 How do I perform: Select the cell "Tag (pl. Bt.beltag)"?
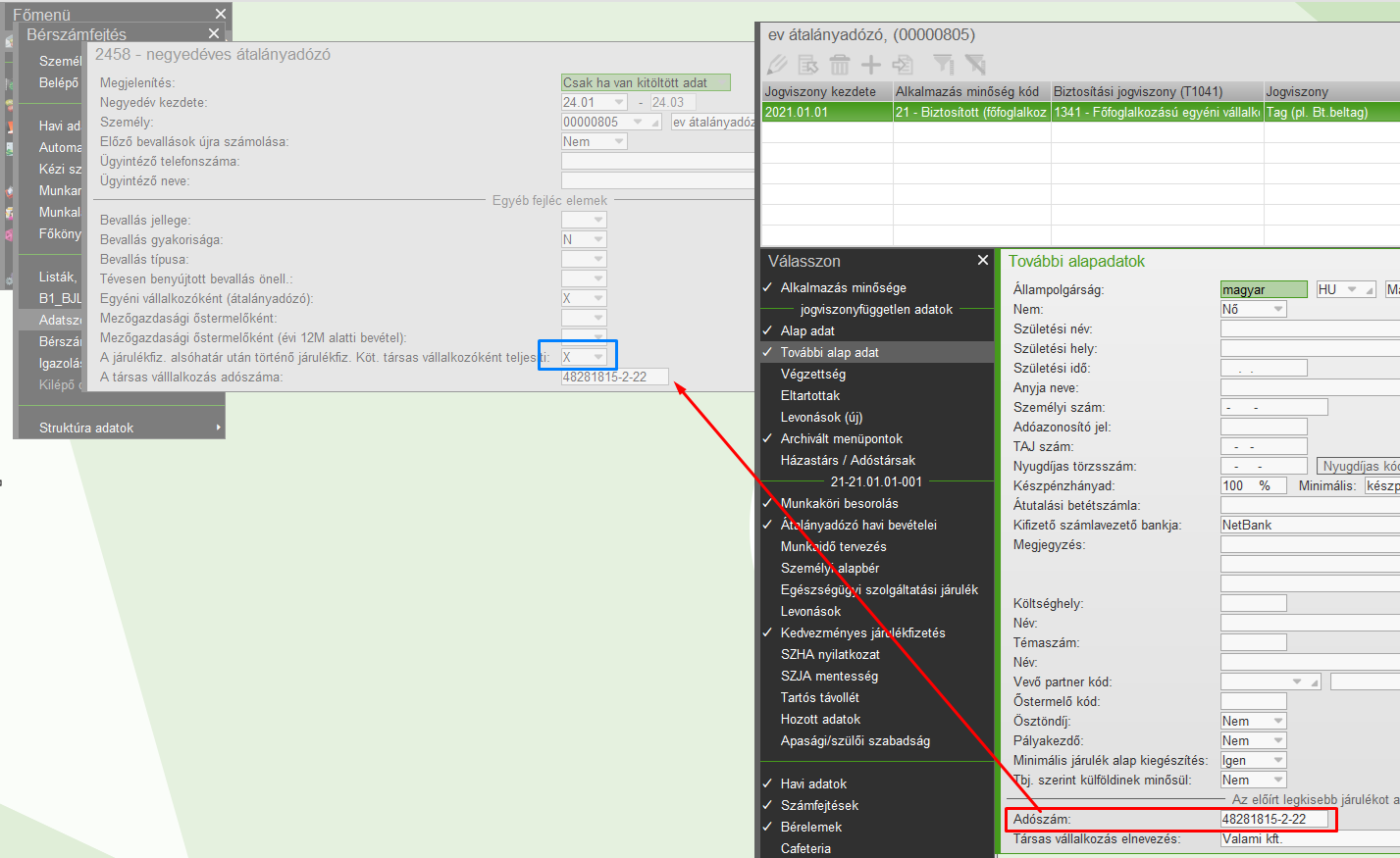1331,112
